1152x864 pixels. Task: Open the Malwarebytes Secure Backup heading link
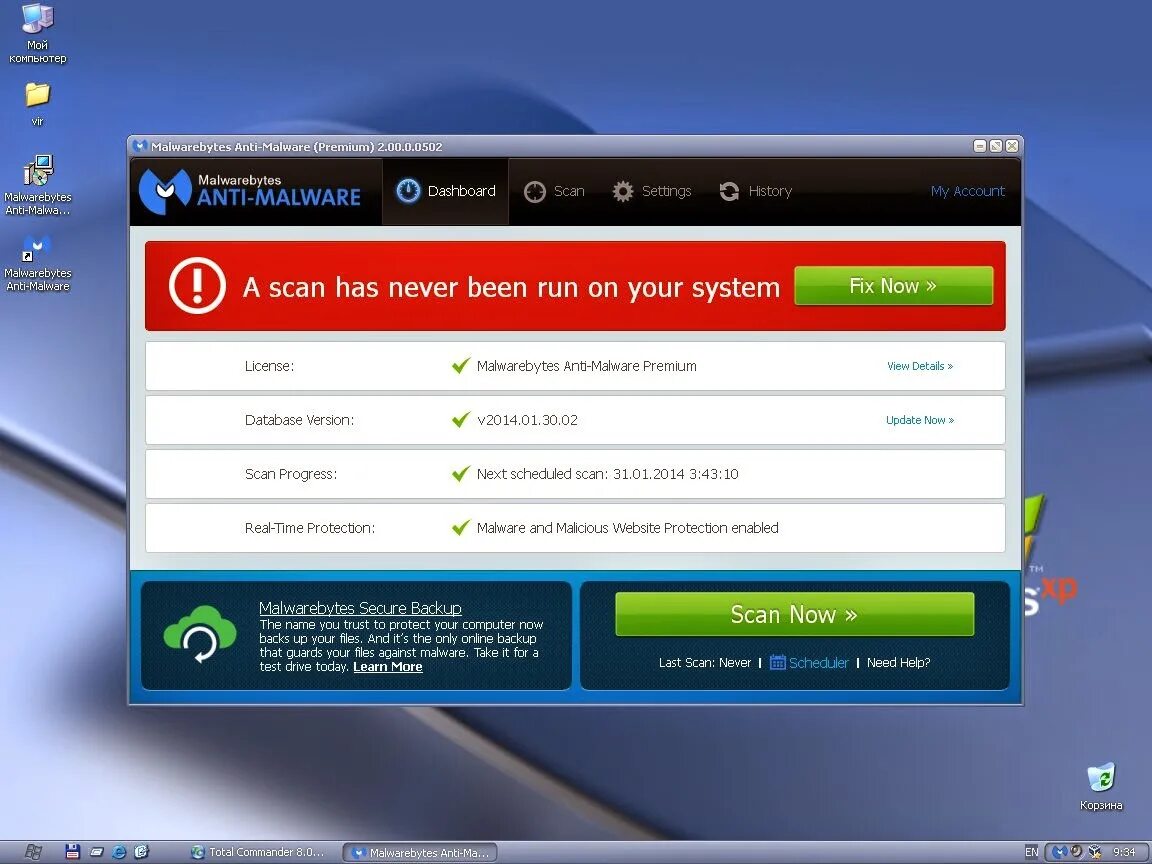pyautogui.click(x=360, y=608)
